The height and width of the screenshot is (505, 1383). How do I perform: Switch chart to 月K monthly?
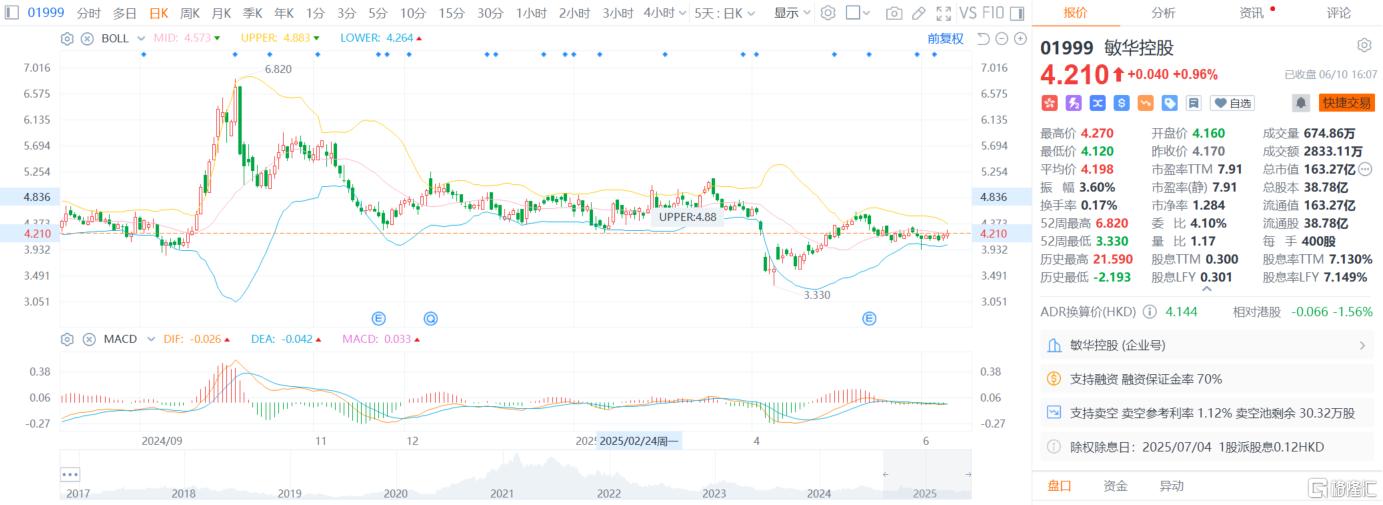[221, 13]
